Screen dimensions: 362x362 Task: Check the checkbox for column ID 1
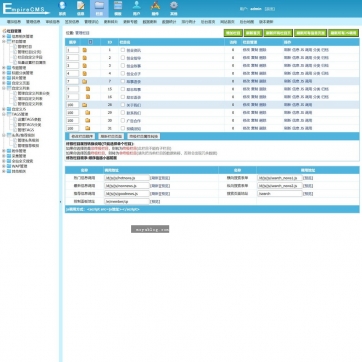pos(123,50)
